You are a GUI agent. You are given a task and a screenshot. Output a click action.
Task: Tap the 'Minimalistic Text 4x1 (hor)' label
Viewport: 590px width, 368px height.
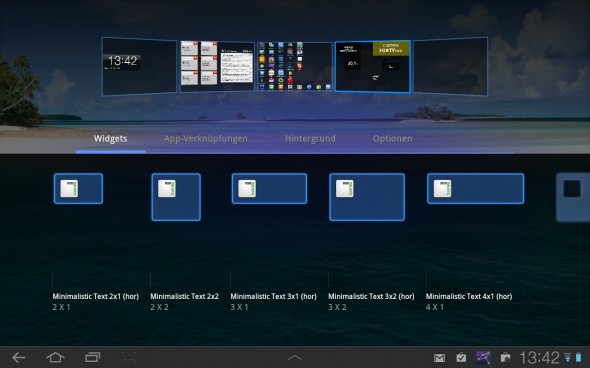pyautogui.click(x=469, y=296)
